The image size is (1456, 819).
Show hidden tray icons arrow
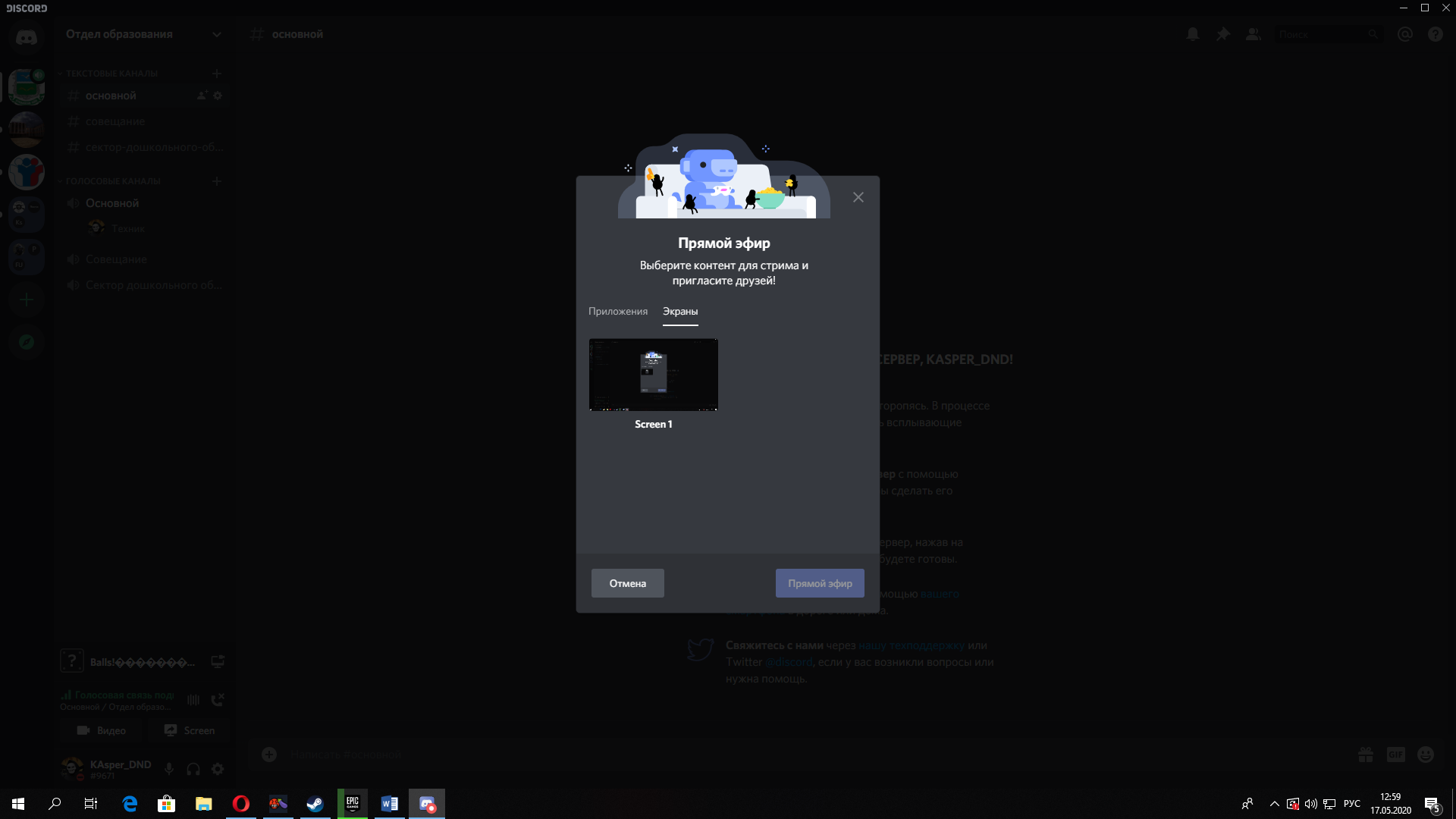1275,804
